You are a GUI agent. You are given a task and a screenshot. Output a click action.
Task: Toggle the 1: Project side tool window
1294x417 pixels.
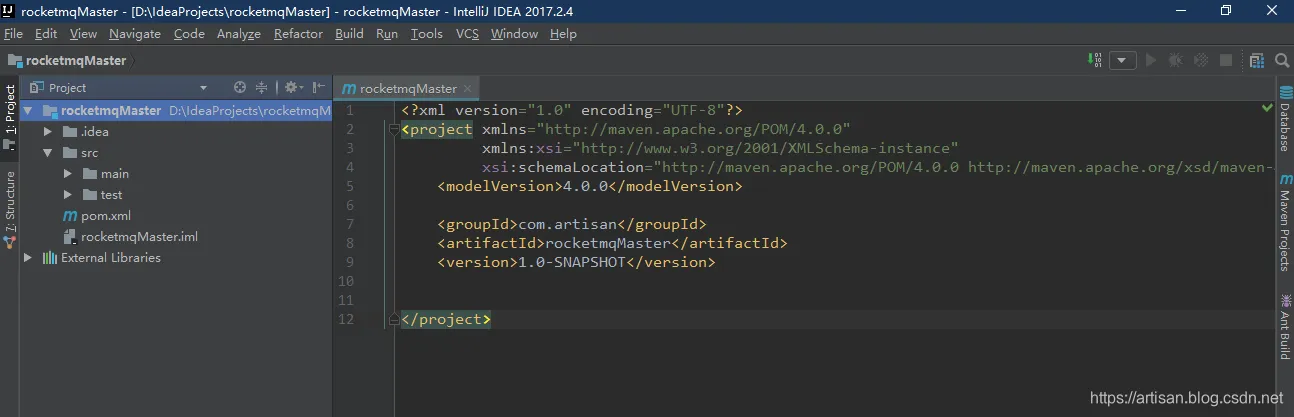coord(9,116)
